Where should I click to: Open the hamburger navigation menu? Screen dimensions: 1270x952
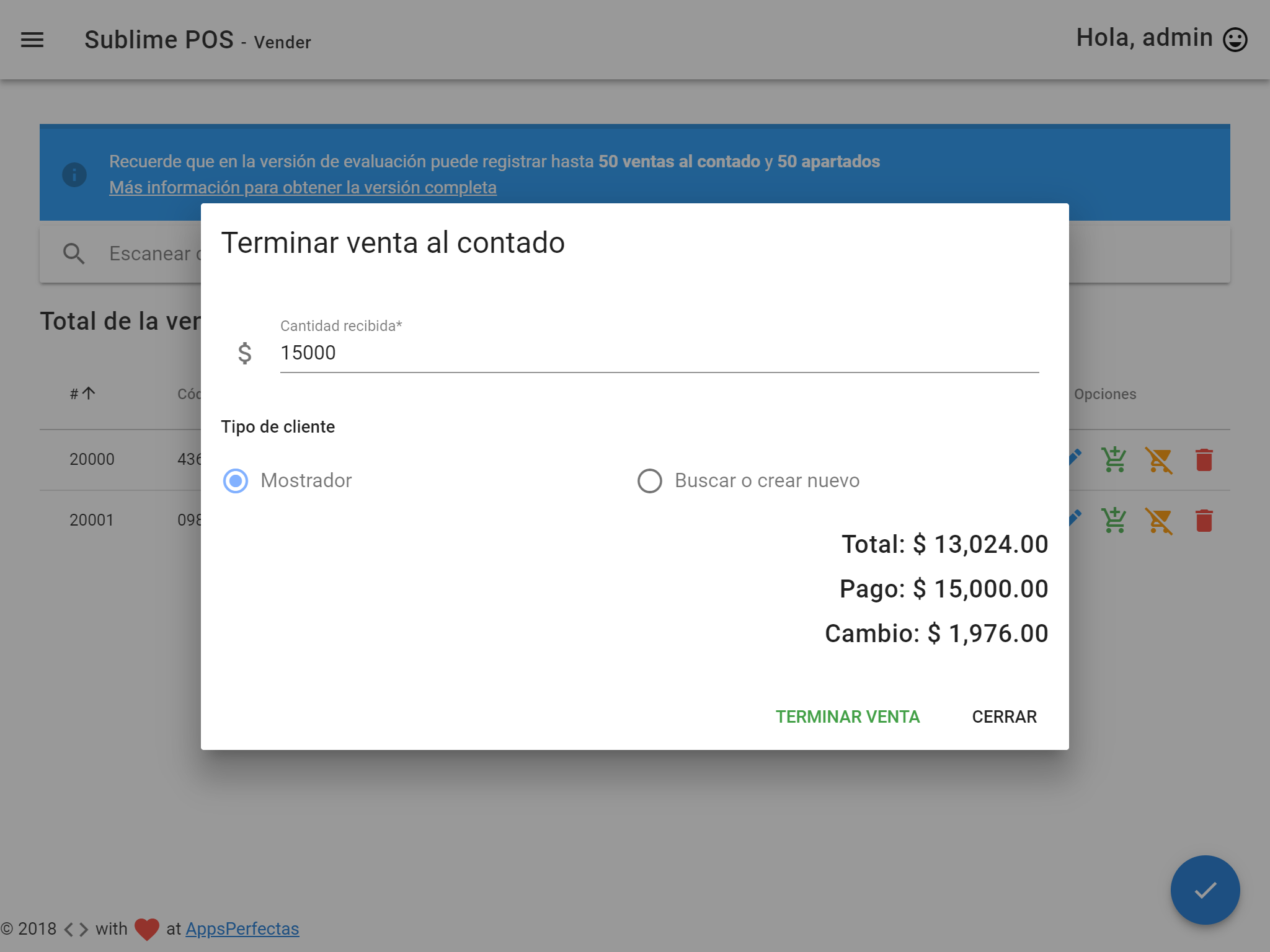tap(32, 40)
